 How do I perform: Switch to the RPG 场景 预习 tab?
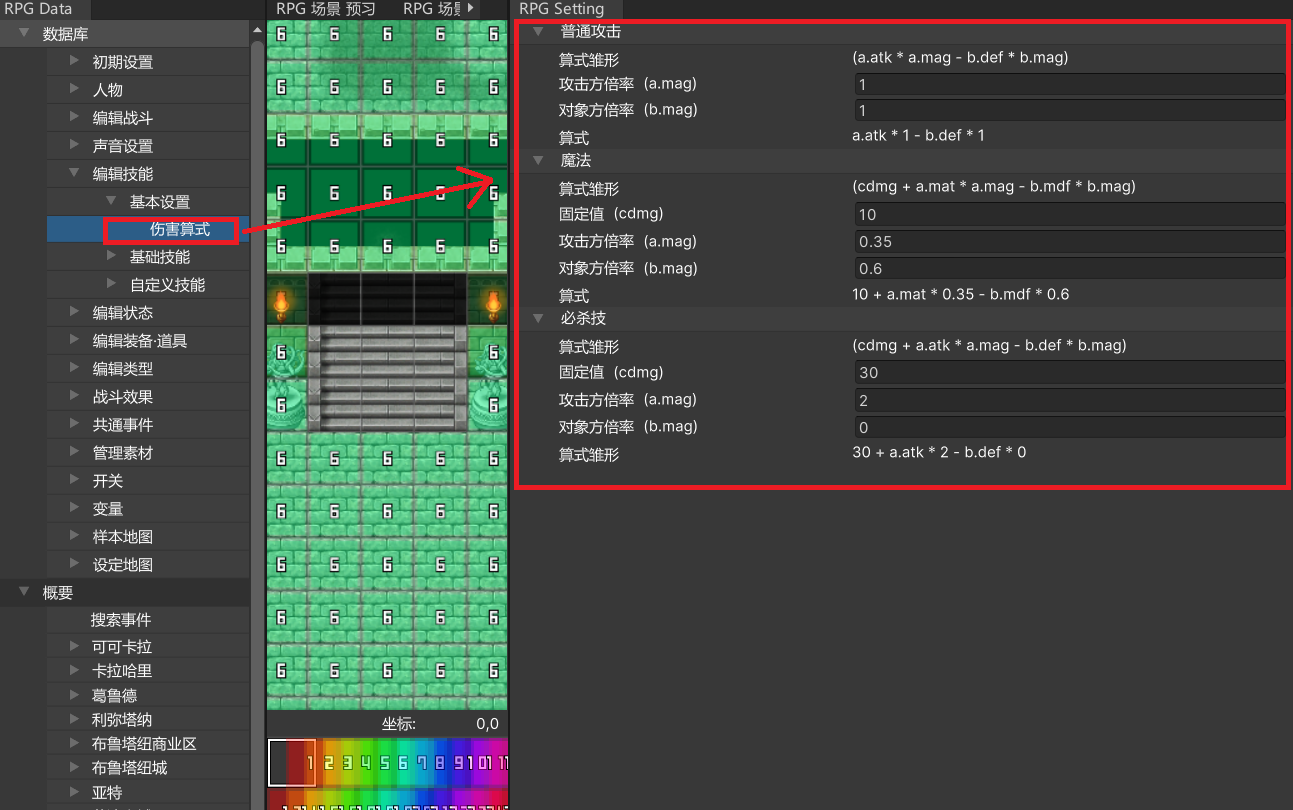point(326,9)
